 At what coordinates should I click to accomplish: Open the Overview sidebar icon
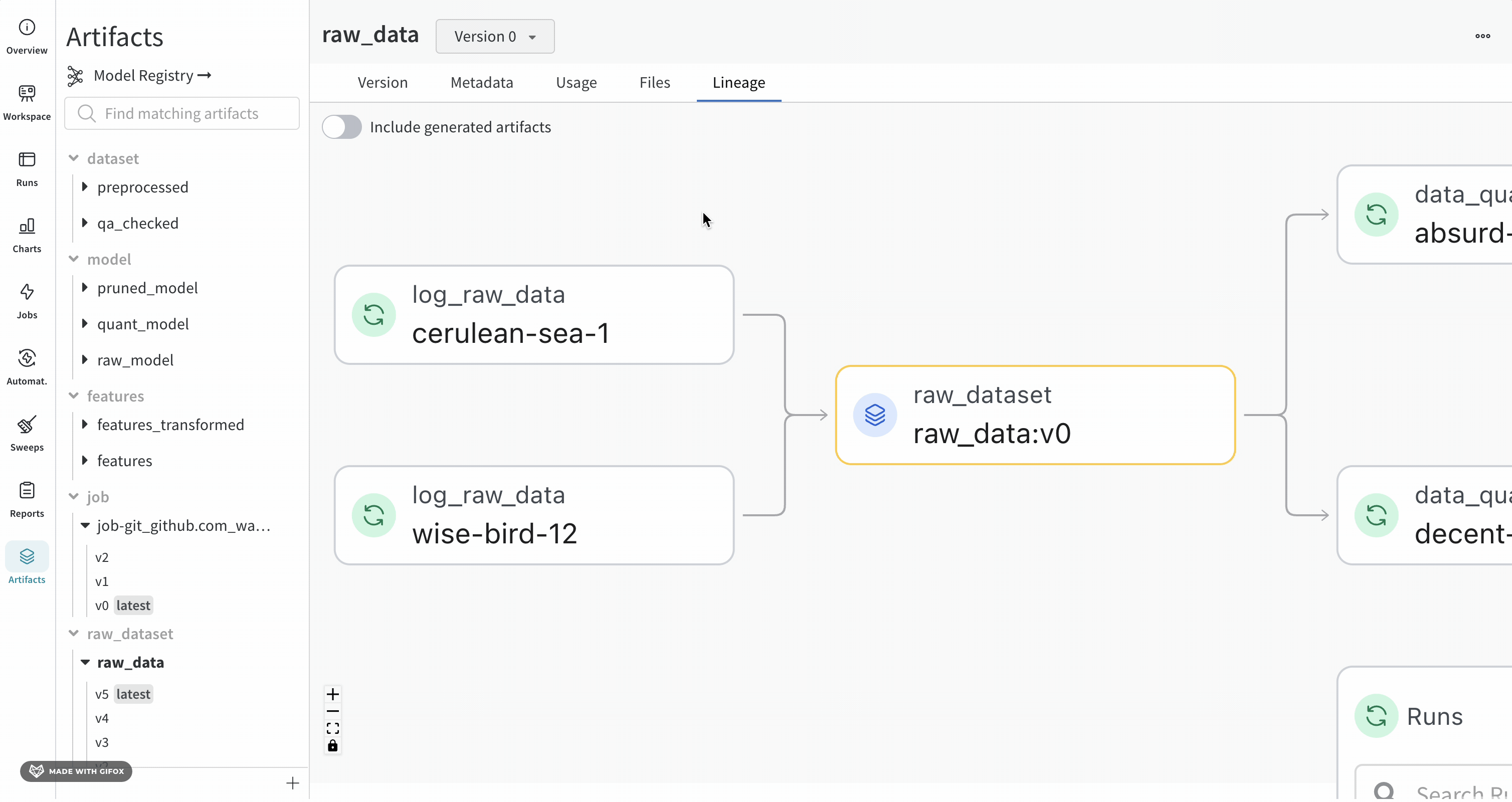click(27, 37)
